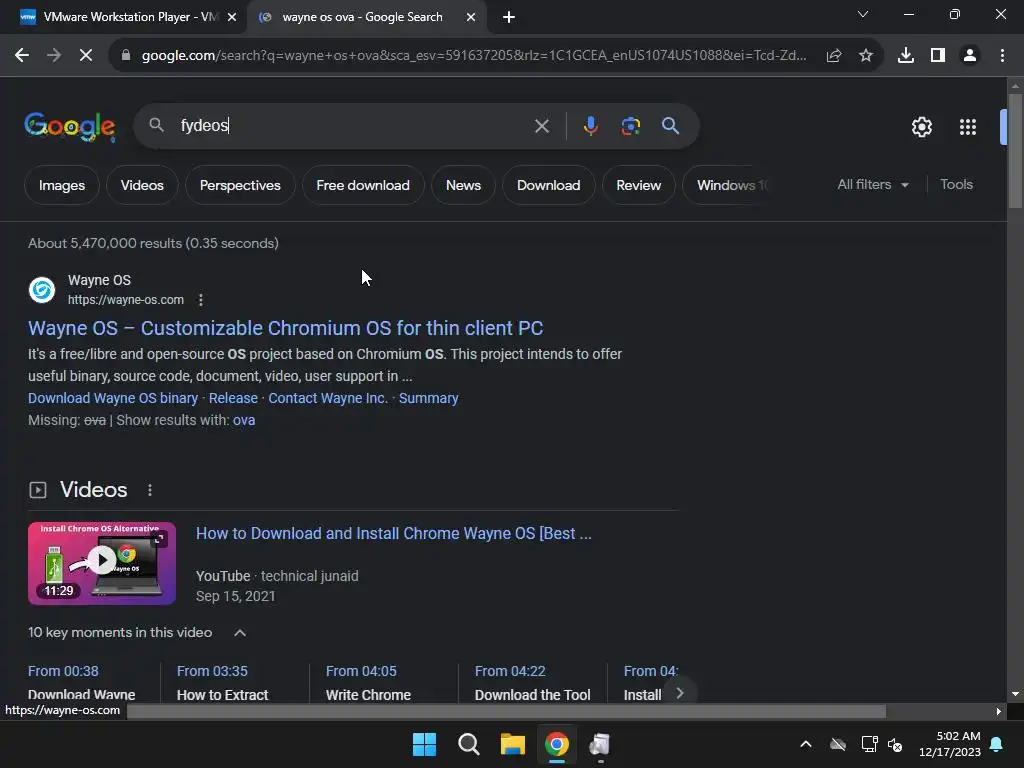
Task: Select the Free download filter chip
Action: (x=363, y=185)
